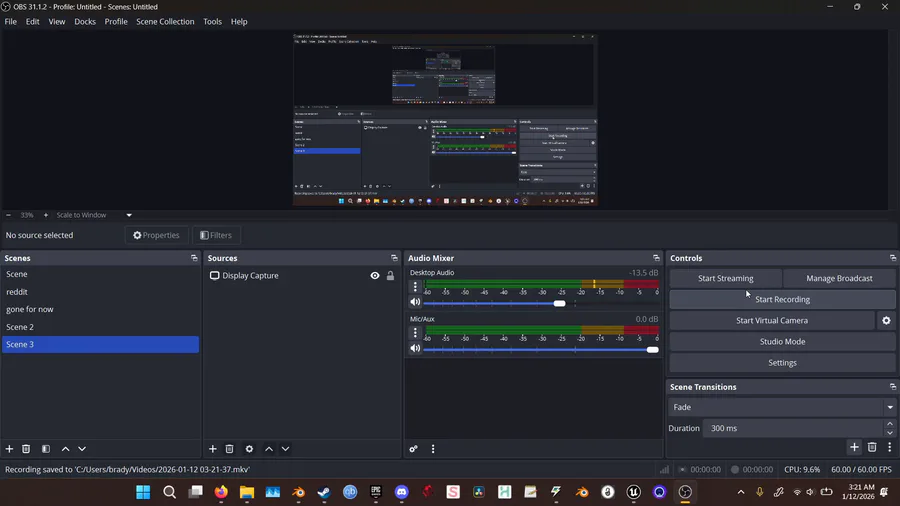Open advanced audio properties gears icon

tap(413, 449)
